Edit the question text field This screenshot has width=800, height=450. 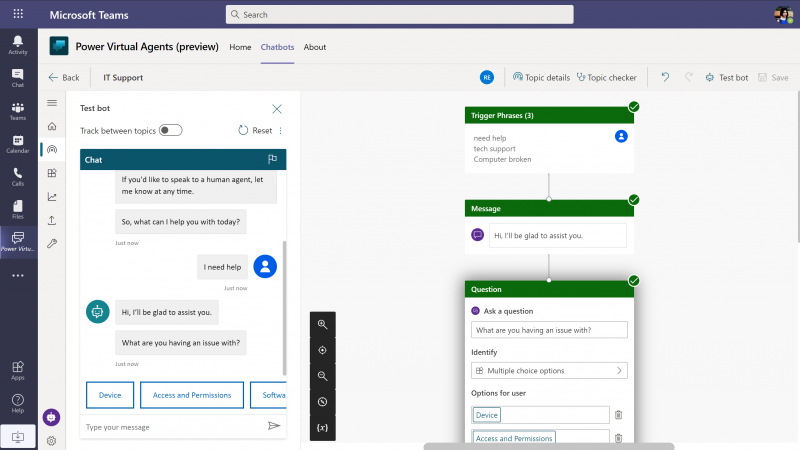(x=549, y=330)
